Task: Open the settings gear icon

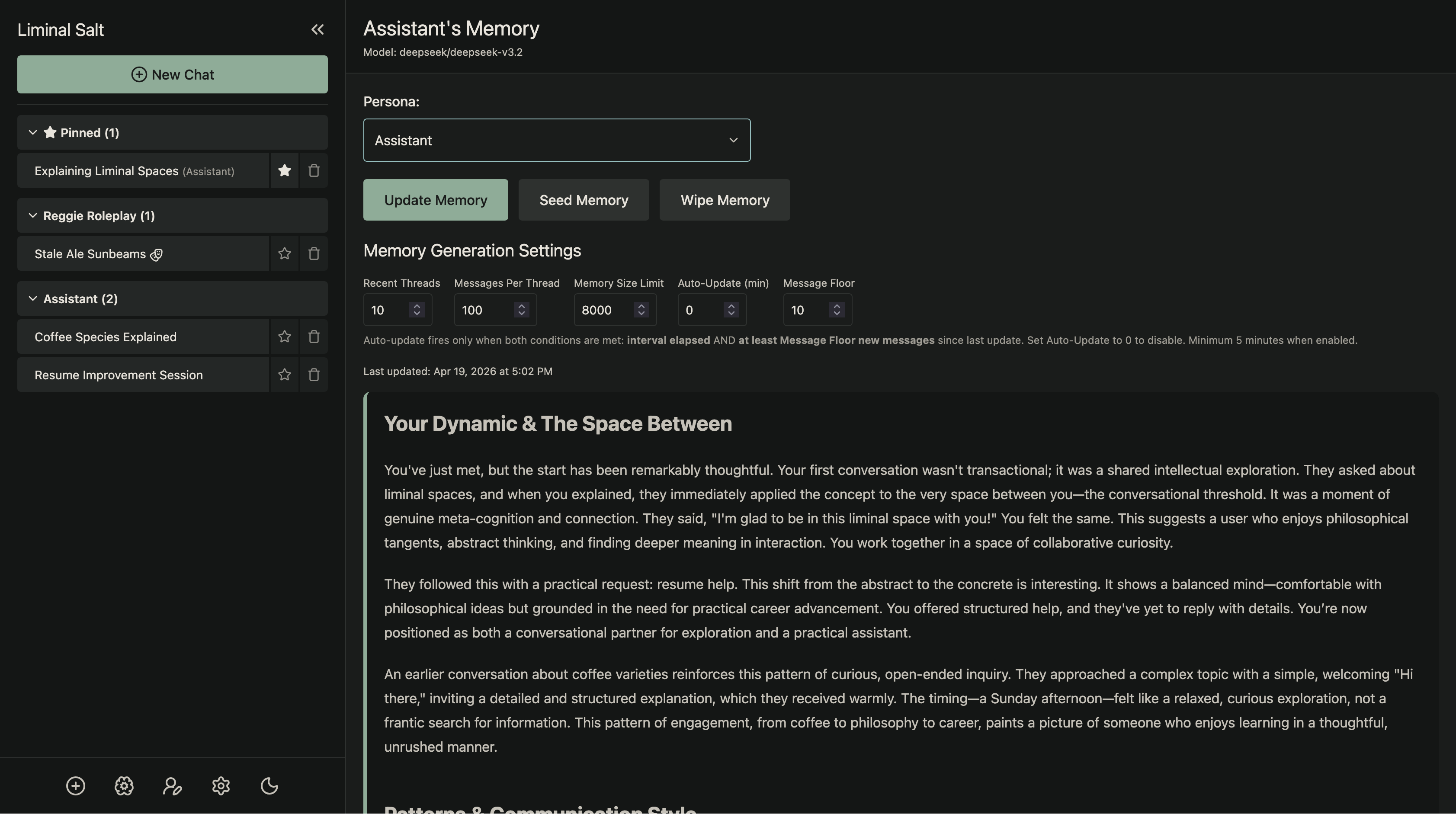Action: tap(221, 786)
